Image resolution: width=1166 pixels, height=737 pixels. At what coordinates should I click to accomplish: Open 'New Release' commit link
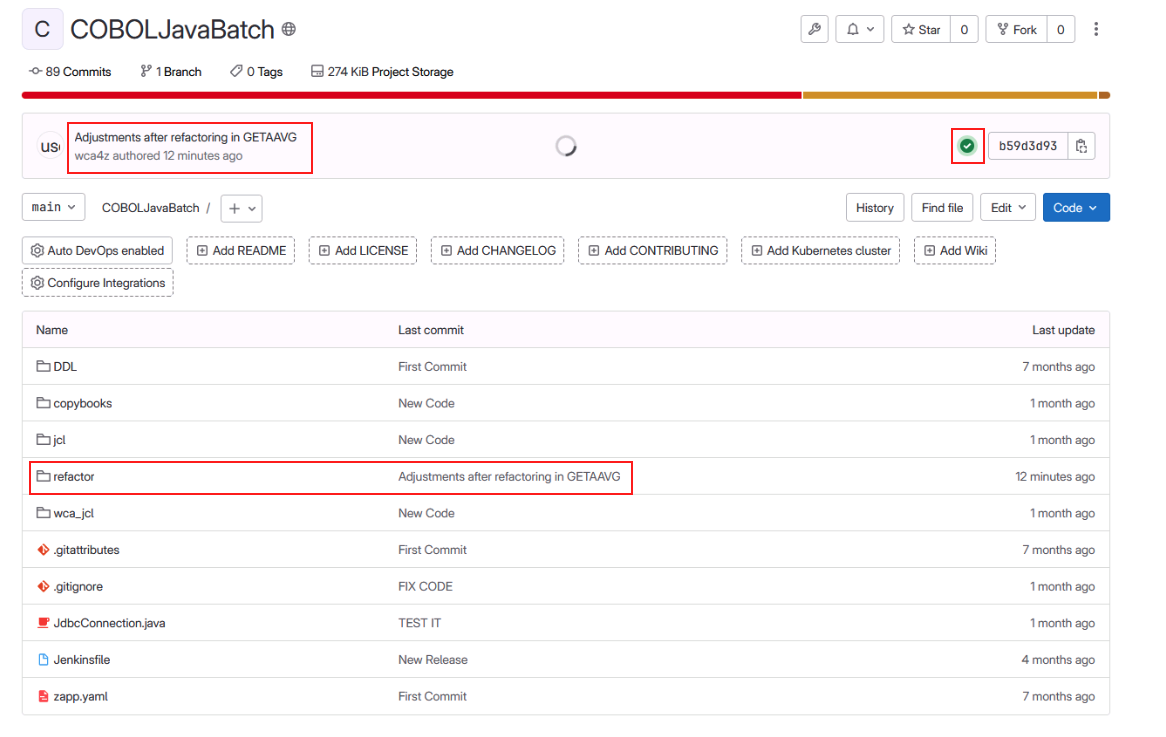pyautogui.click(x=433, y=660)
